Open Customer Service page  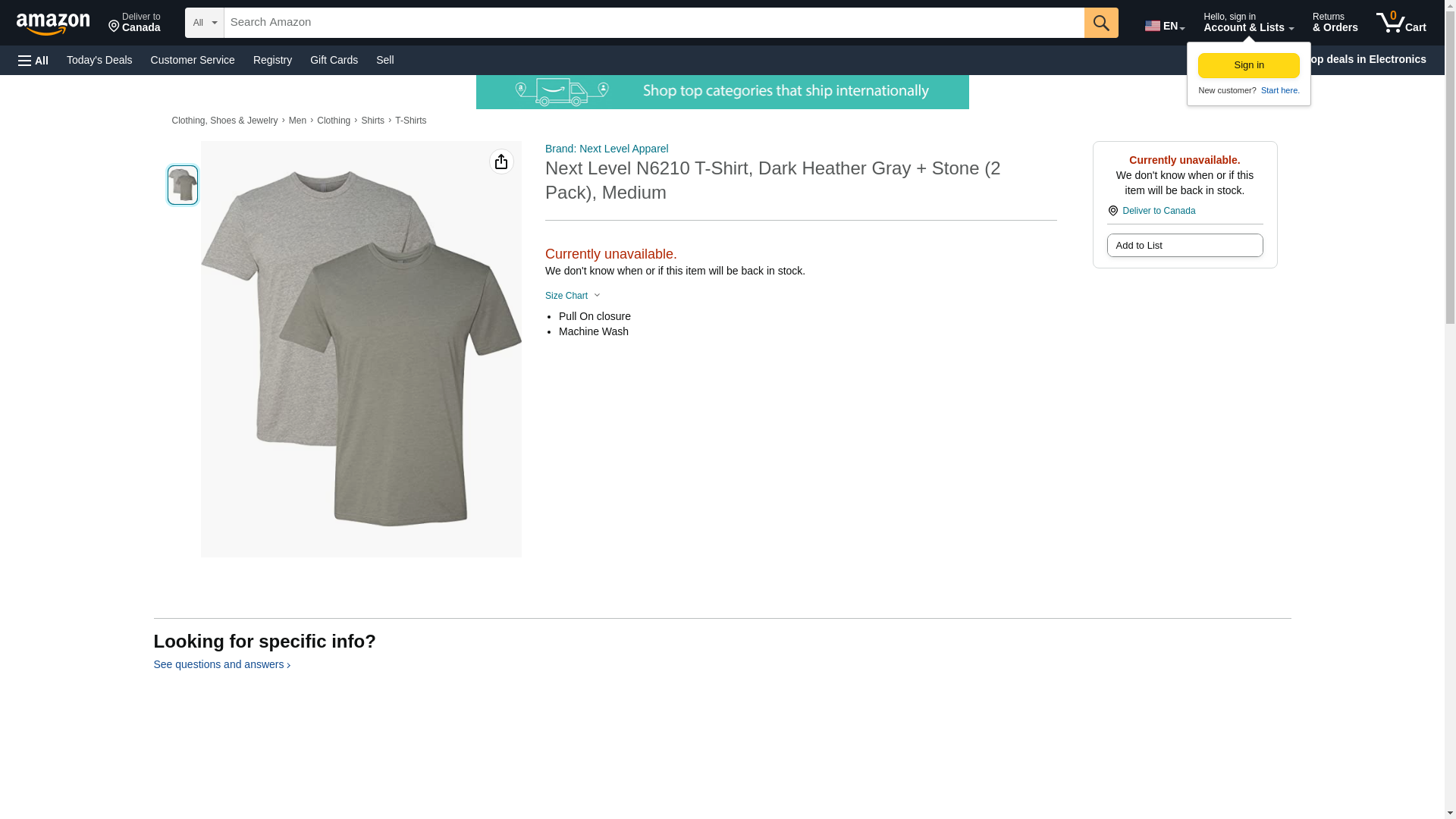(193, 60)
